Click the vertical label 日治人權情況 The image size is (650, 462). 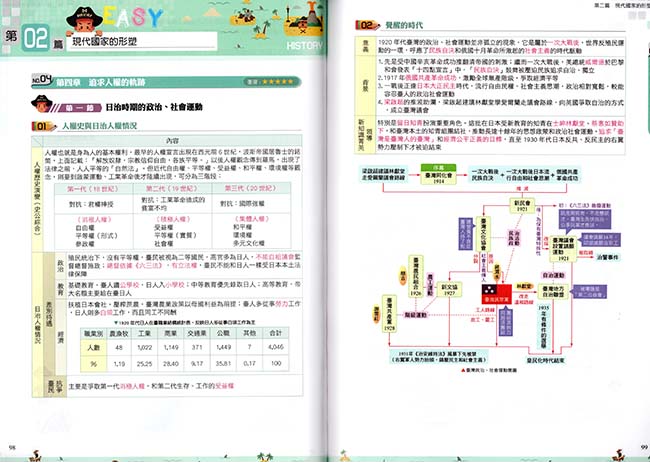pyautogui.click(x=38, y=325)
